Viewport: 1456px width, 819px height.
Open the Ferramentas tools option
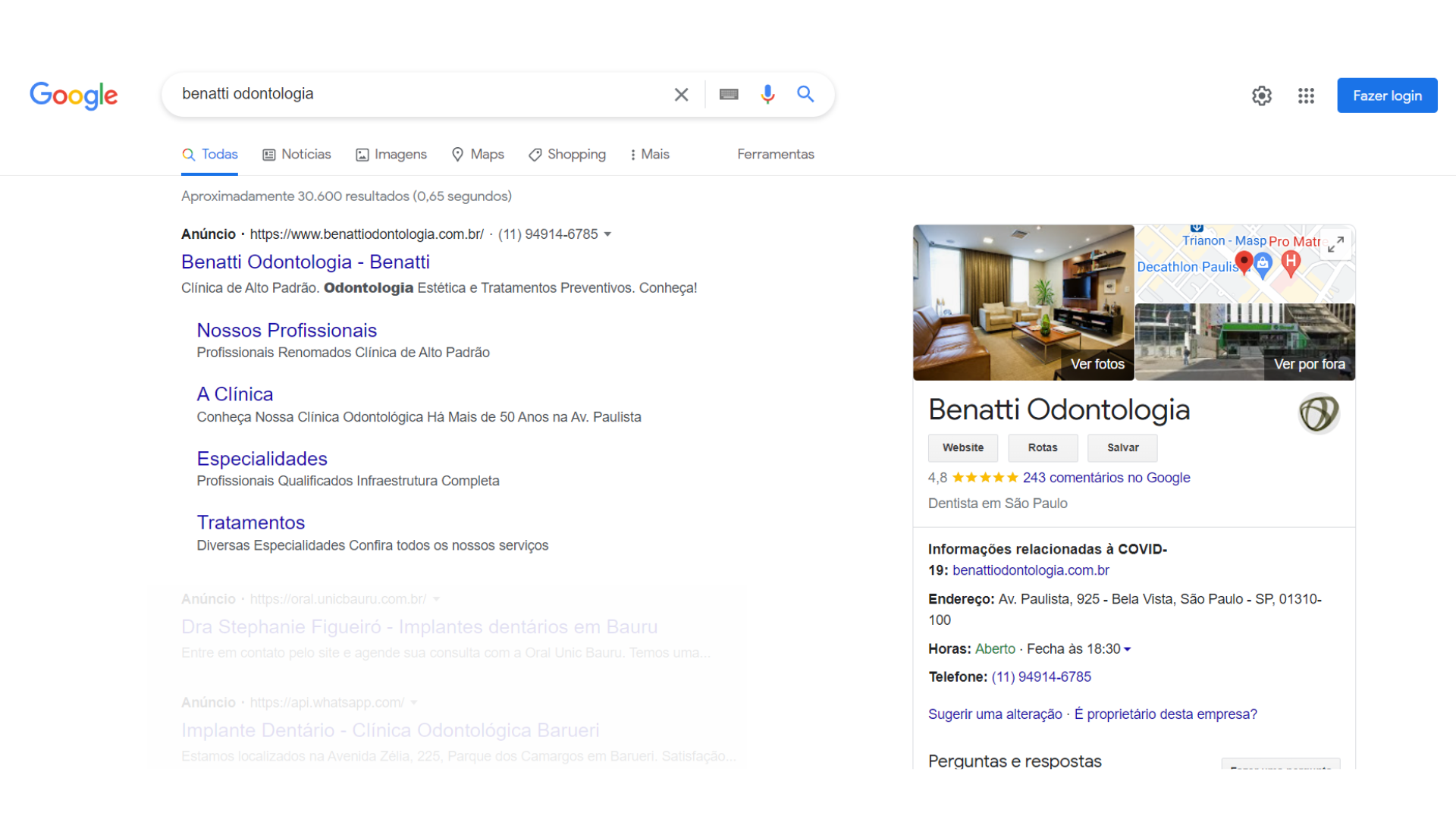coord(775,155)
